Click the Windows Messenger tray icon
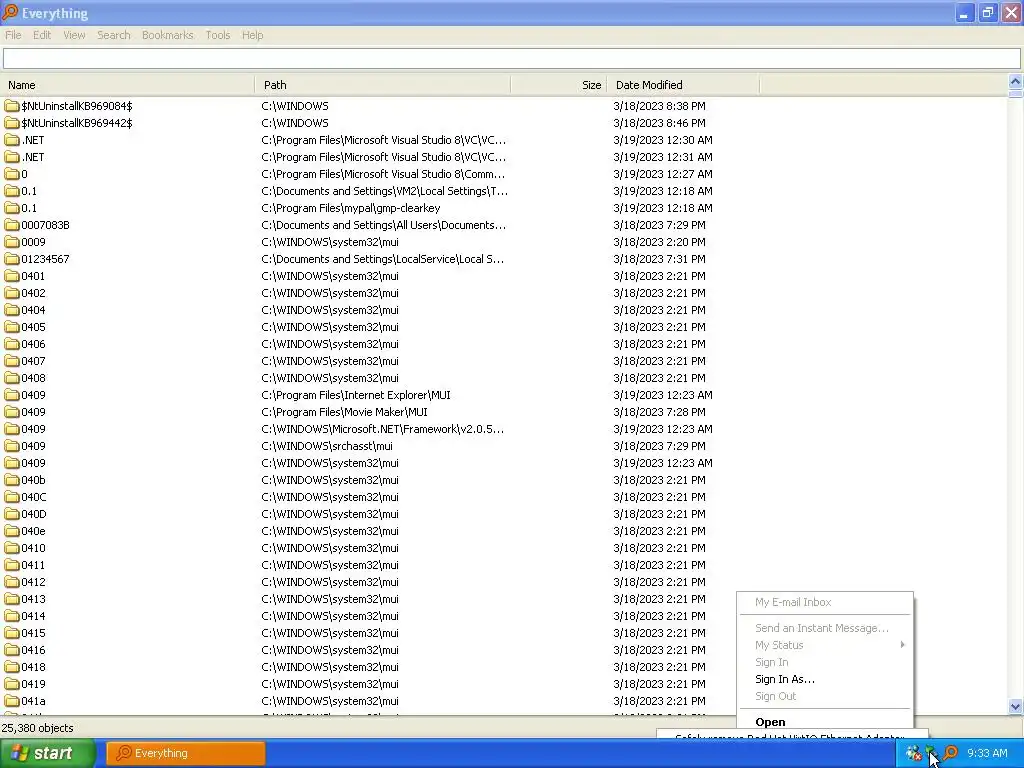The width and height of the screenshot is (1024, 768). [914, 753]
